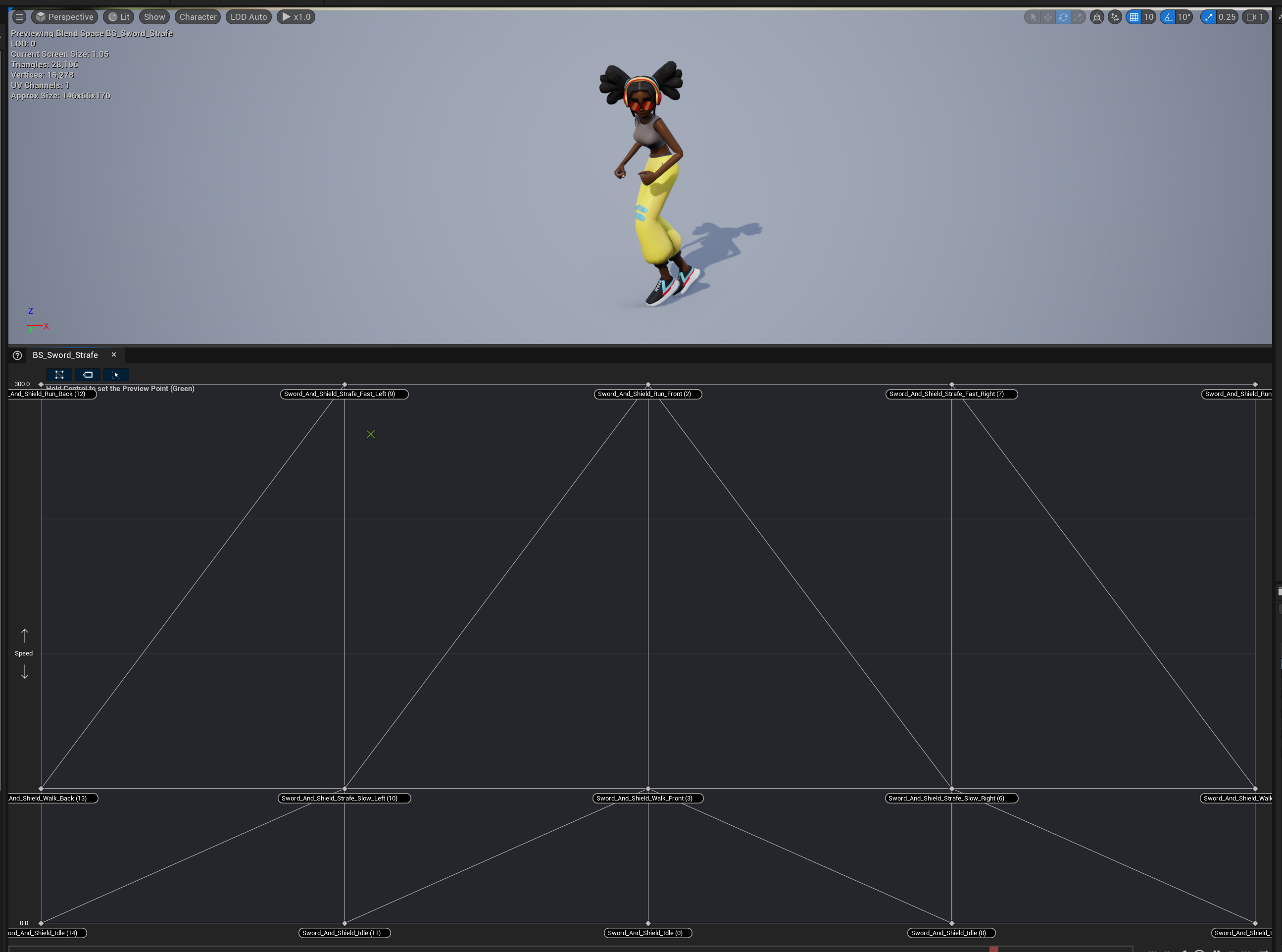The width and height of the screenshot is (1282, 952).
Task: Toggle sample labels tag icon
Action: (x=88, y=375)
